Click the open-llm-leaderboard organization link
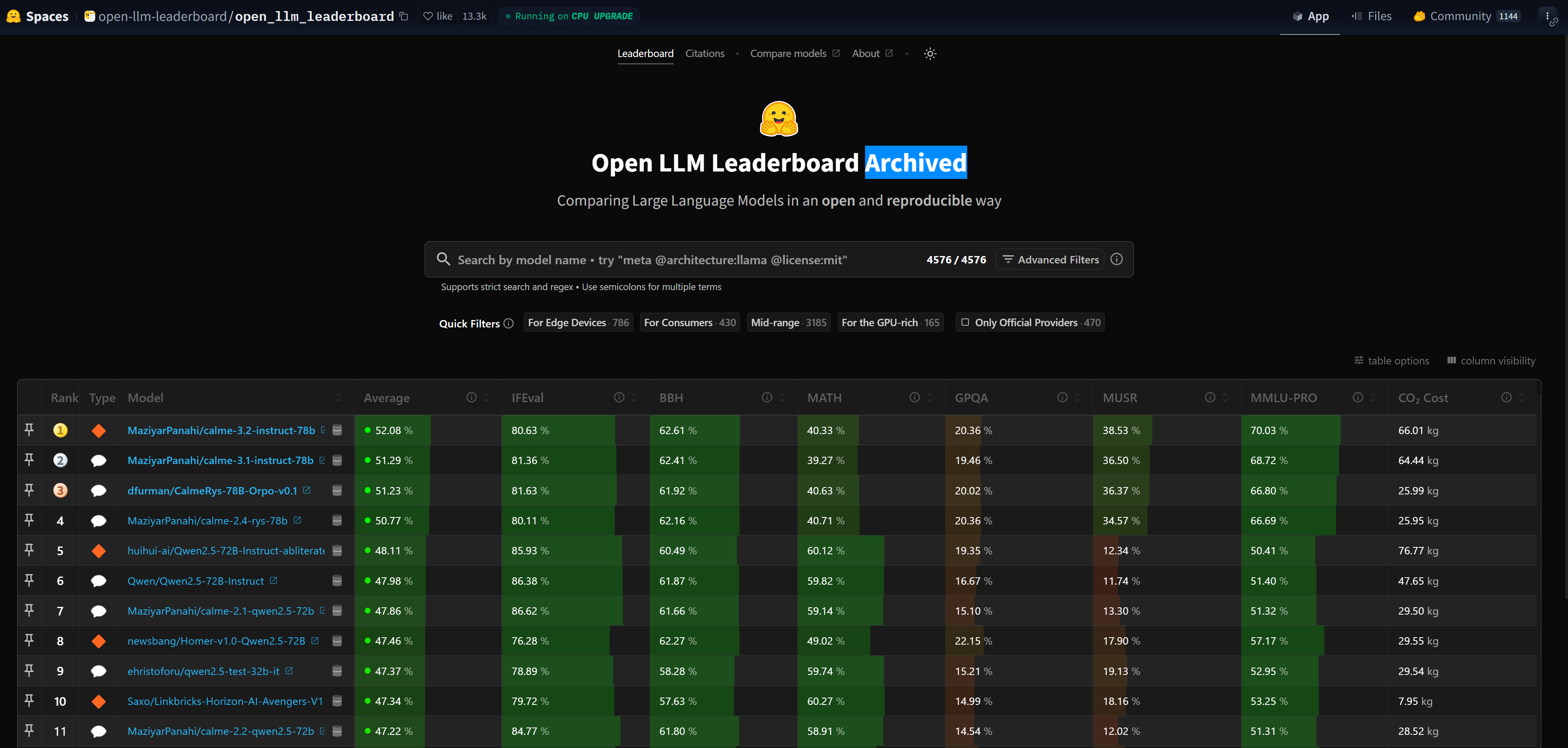Screen dimensions: 1568x748 tap(162, 16)
